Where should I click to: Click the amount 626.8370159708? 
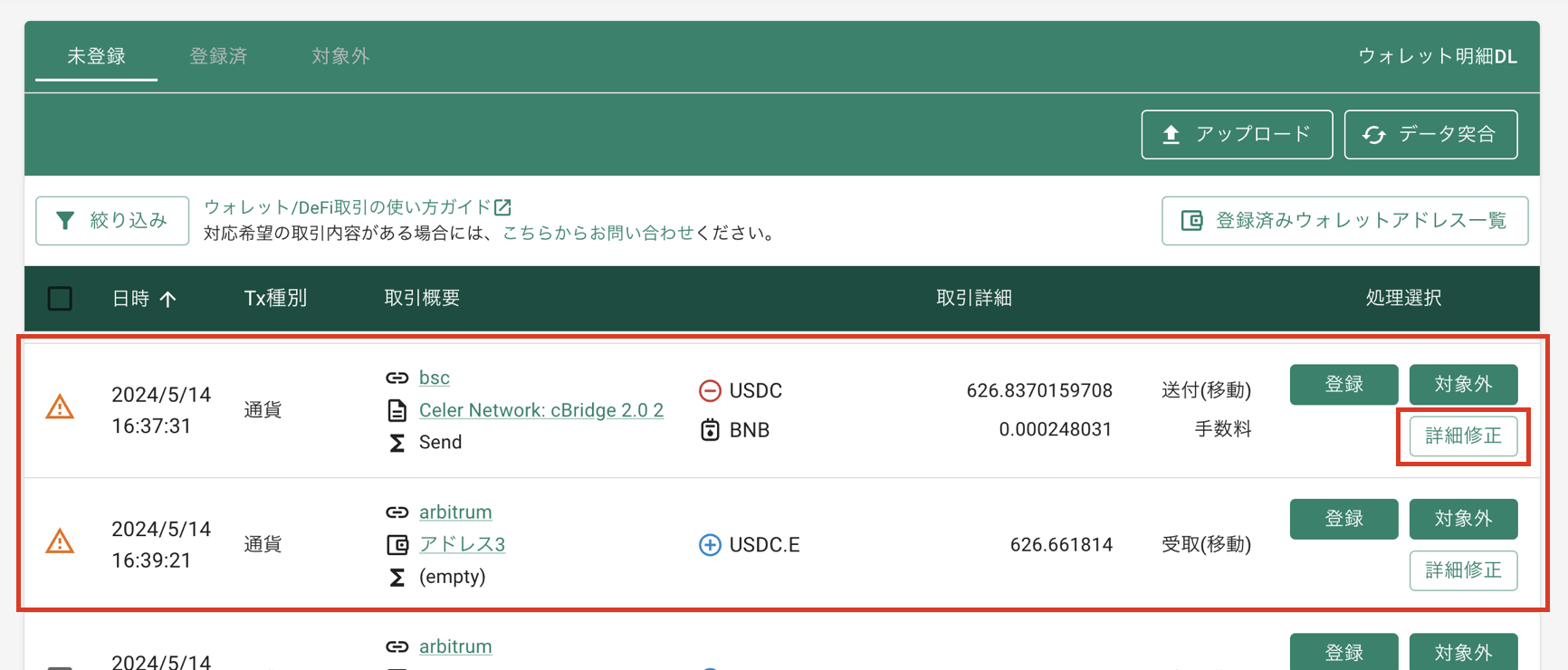click(1039, 390)
